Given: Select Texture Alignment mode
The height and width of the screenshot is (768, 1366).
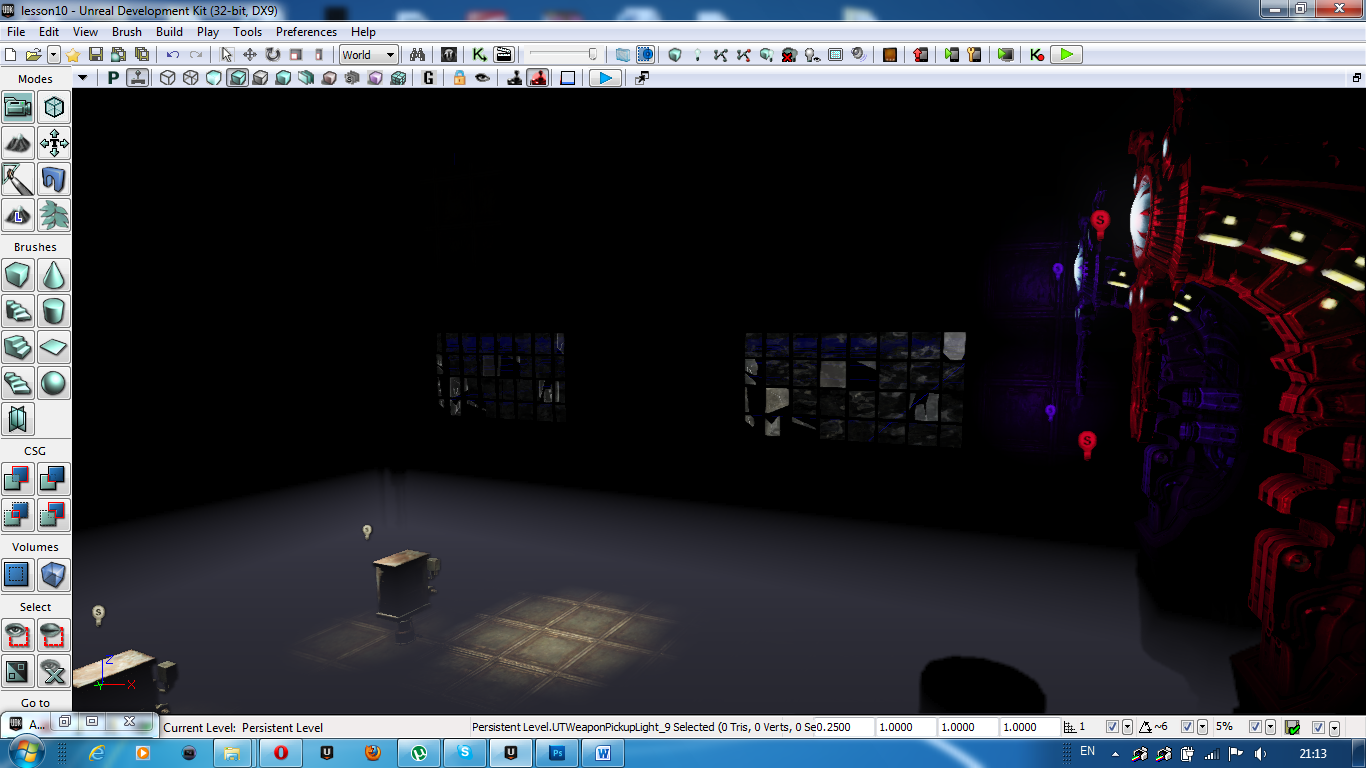Looking at the screenshot, I should [x=54, y=143].
